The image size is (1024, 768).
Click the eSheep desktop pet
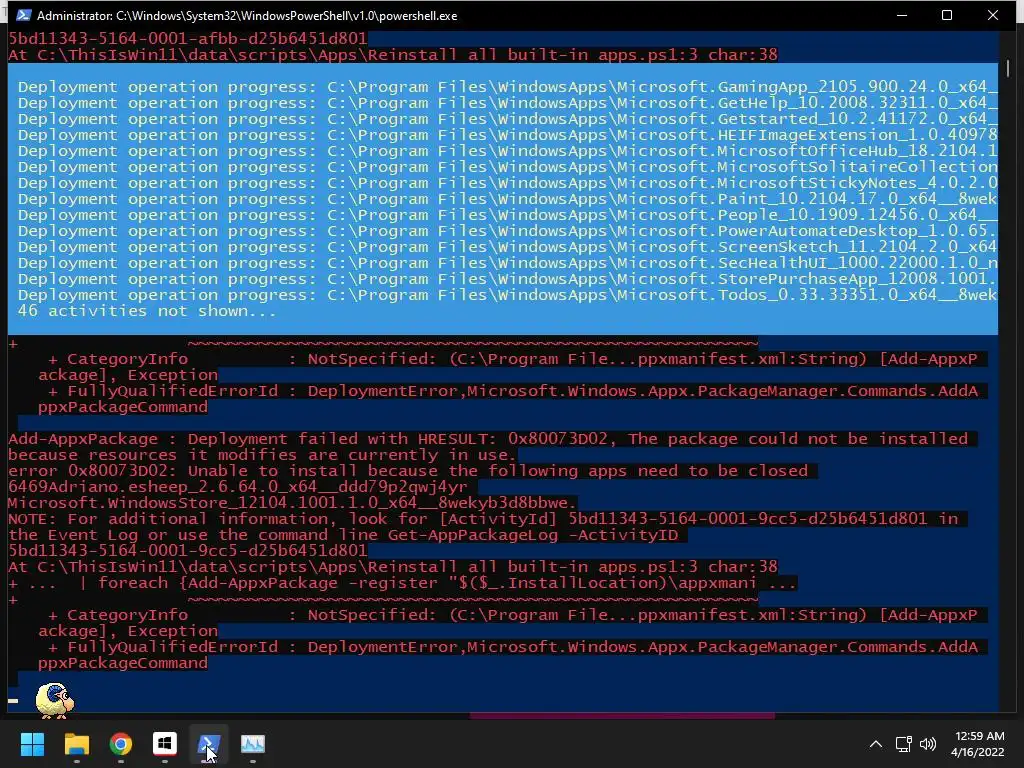point(54,700)
